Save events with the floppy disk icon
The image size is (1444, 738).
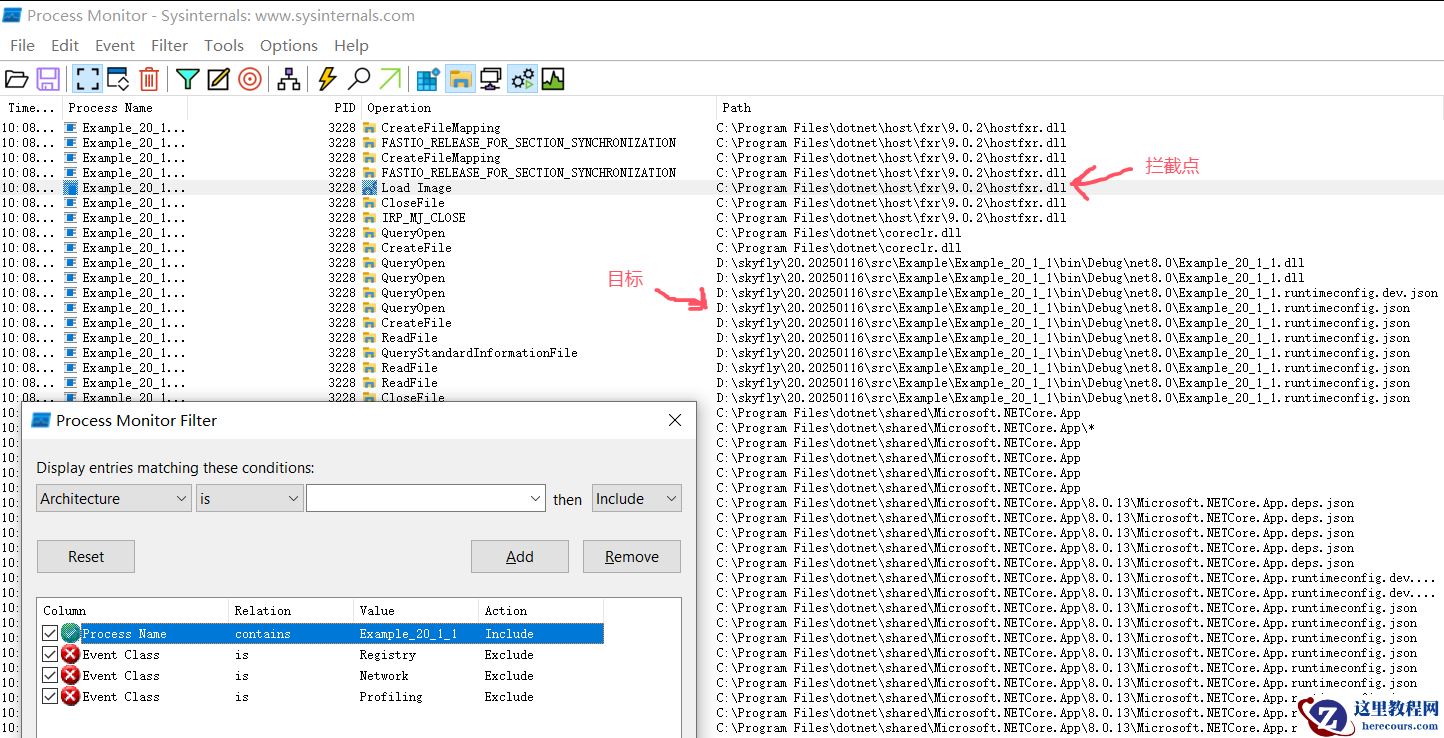click(x=47, y=79)
